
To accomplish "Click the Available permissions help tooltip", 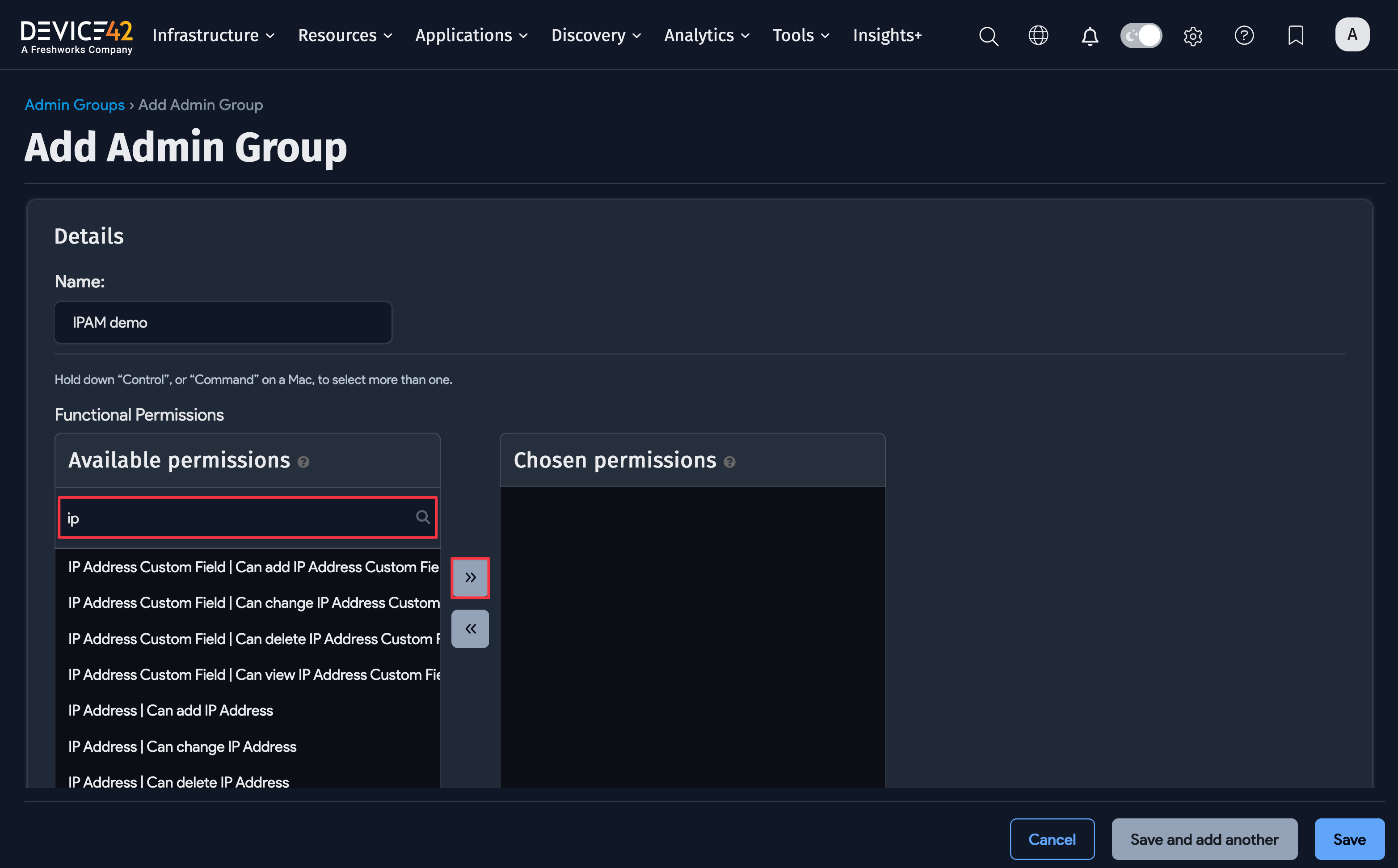I will 303,462.
